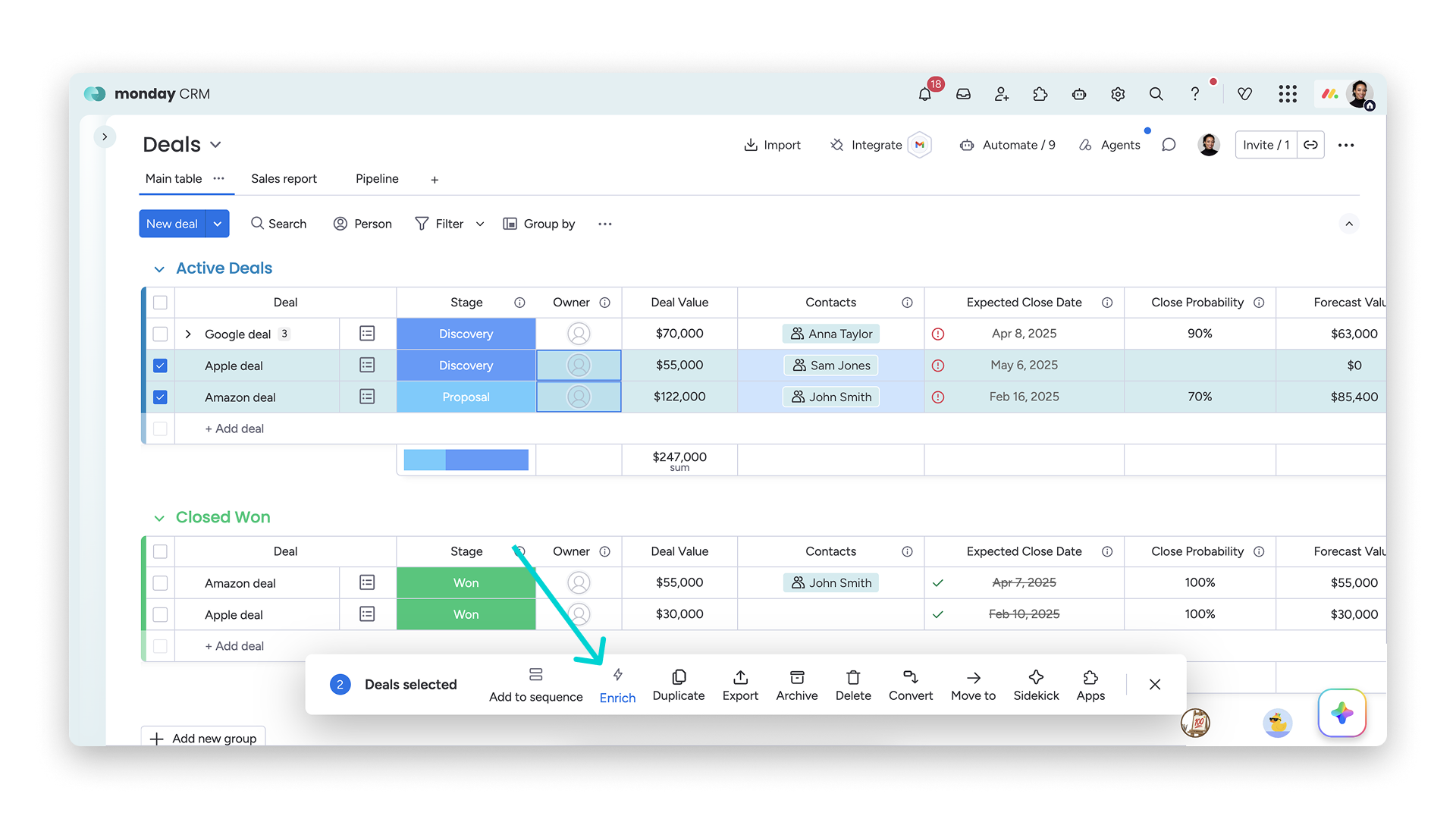Archive the selected deals

pos(797,686)
